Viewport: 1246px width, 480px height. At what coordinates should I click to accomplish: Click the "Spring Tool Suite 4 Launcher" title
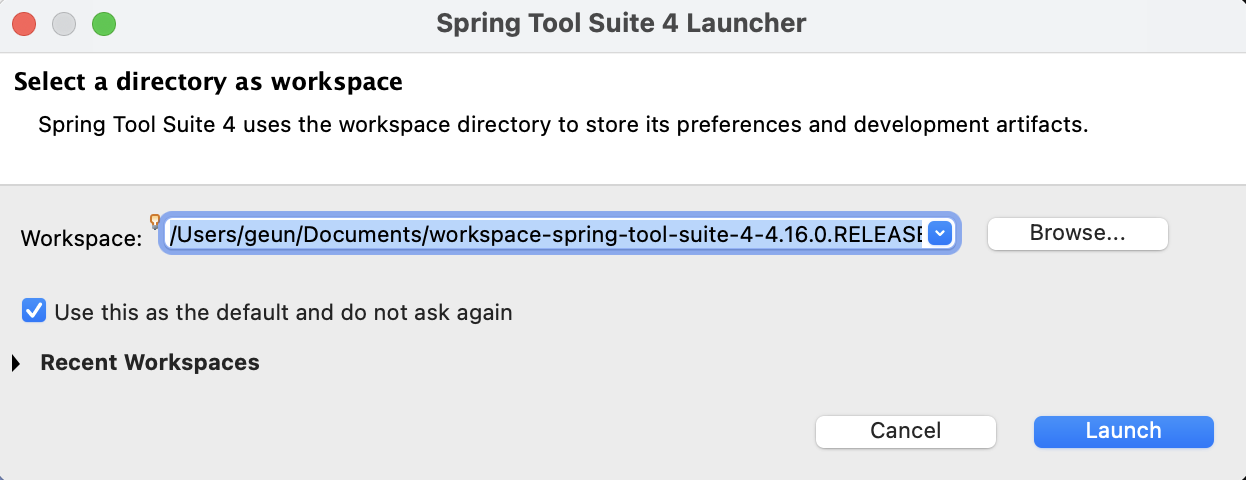621,22
